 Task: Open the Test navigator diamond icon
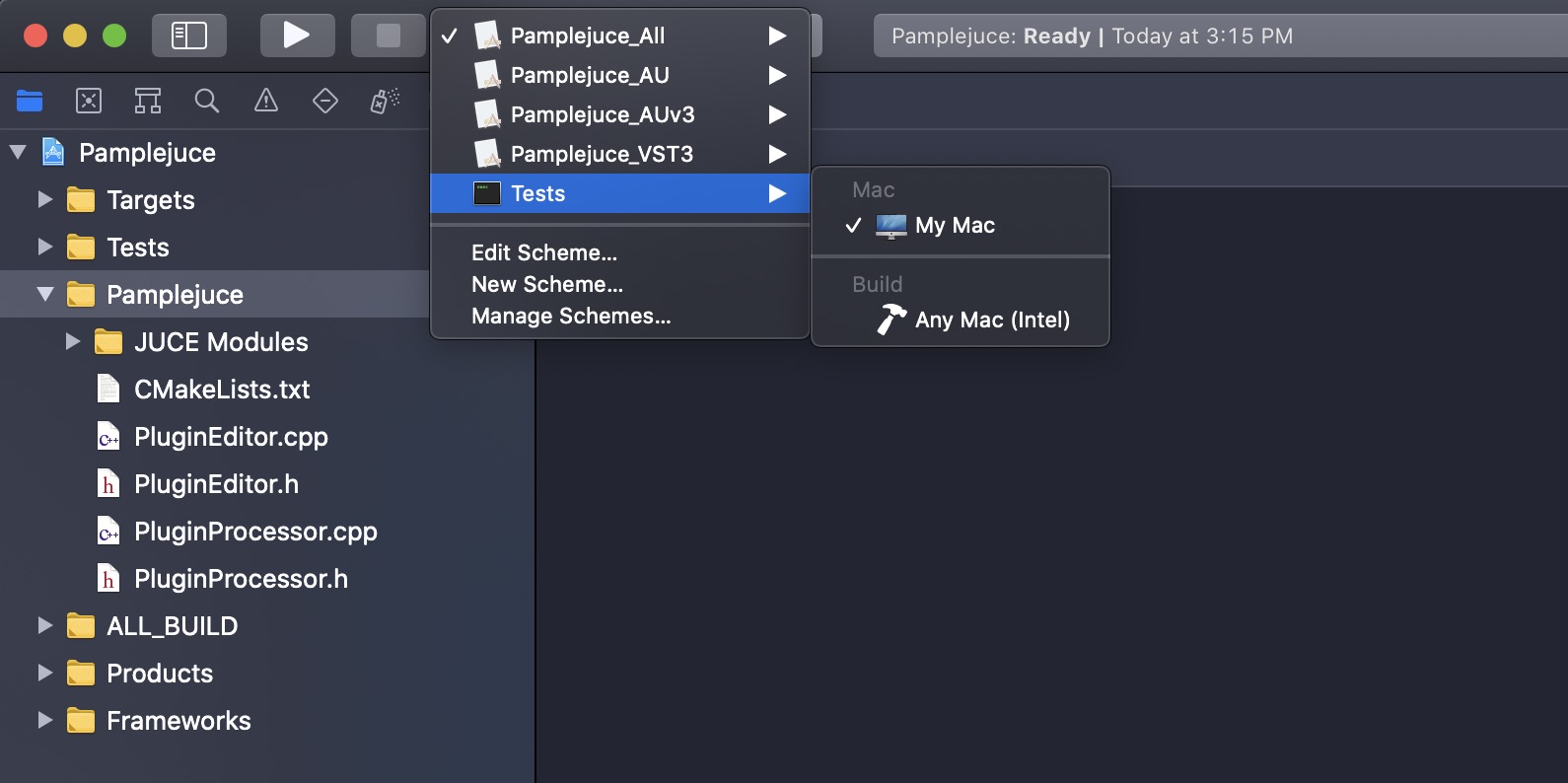[324, 101]
